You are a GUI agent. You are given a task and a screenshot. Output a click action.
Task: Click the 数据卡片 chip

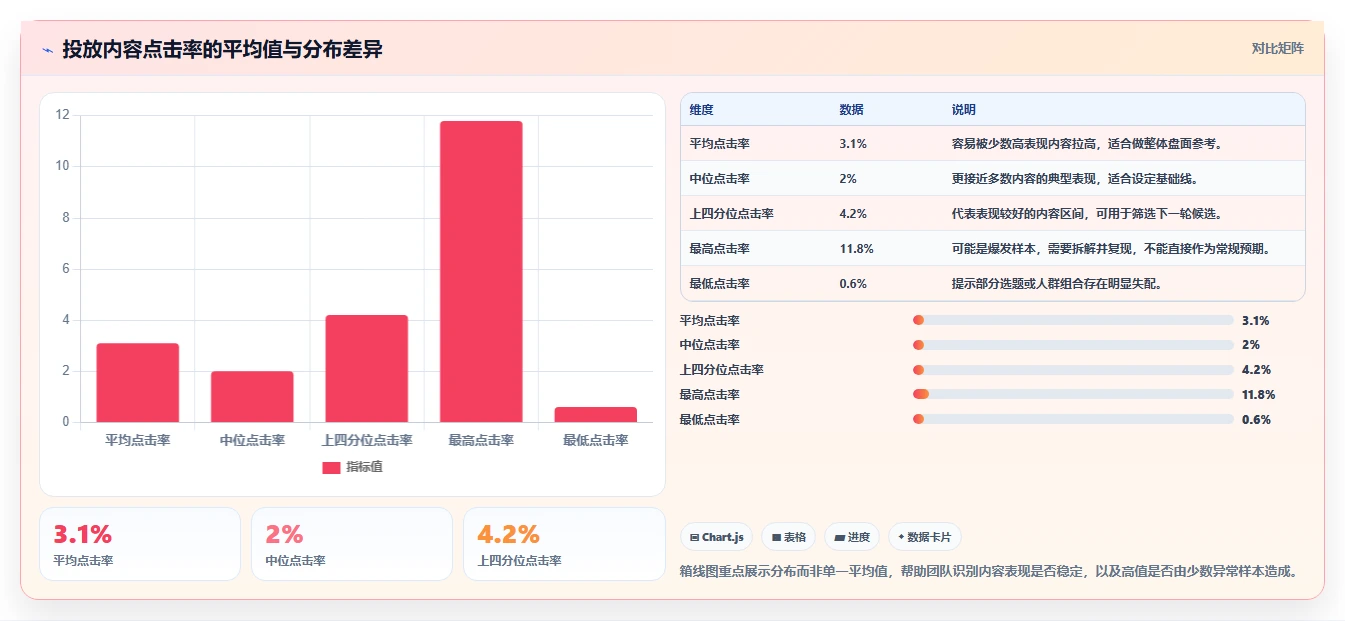(925, 537)
